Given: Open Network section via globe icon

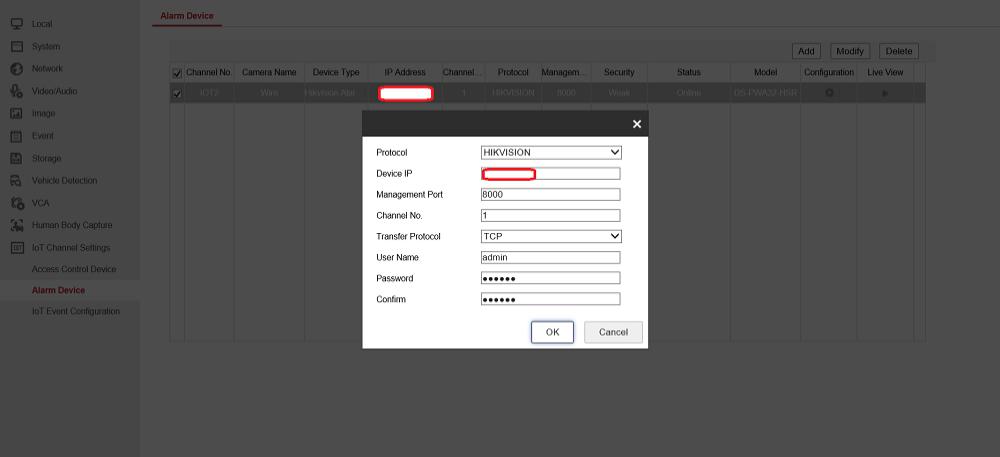Looking at the screenshot, I should tap(17, 69).
